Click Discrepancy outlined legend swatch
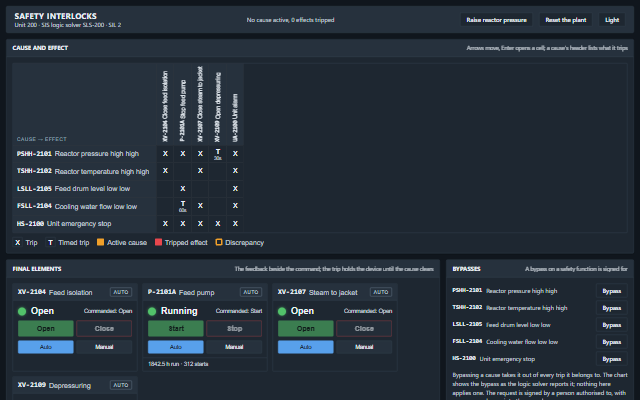Image resolution: width=640 pixels, height=400 pixels. (x=219, y=242)
